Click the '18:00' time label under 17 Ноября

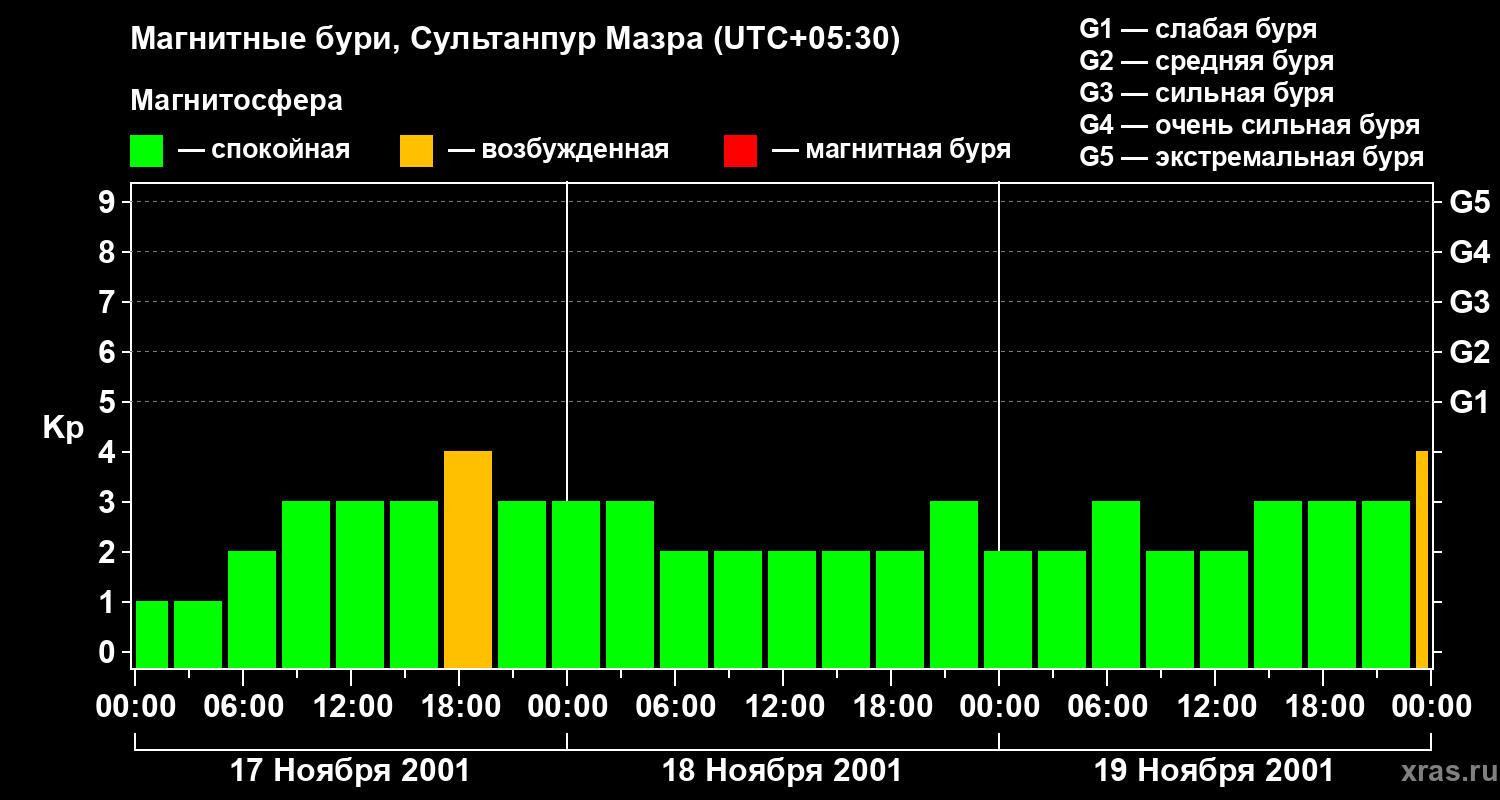tap(459, 707)
